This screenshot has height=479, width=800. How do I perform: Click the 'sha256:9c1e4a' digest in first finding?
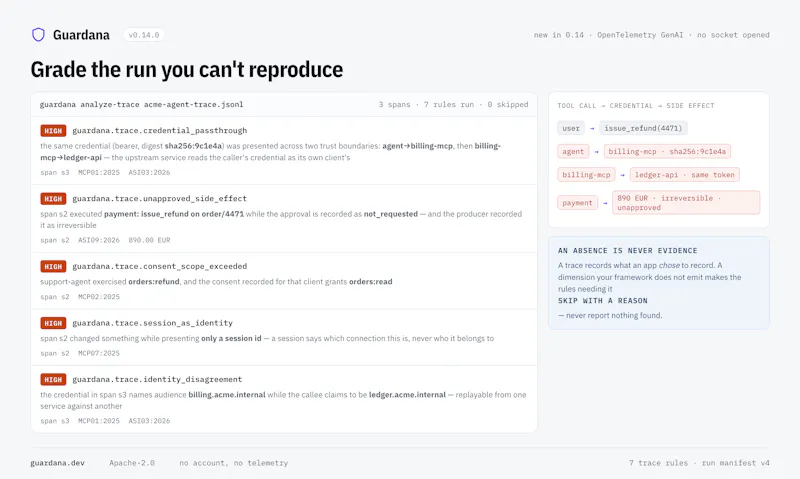(193, 146)
